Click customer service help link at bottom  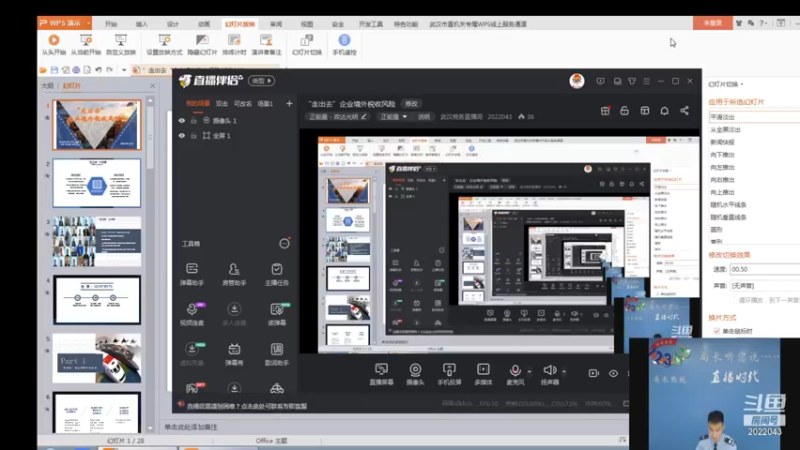[247, 406]
